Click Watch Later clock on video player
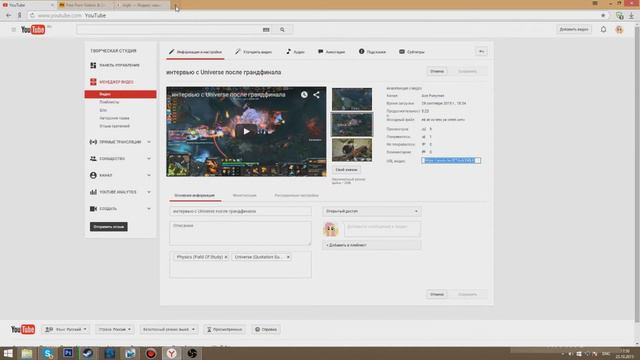This screenshot has width=640, height=360. tap(304, 95)
